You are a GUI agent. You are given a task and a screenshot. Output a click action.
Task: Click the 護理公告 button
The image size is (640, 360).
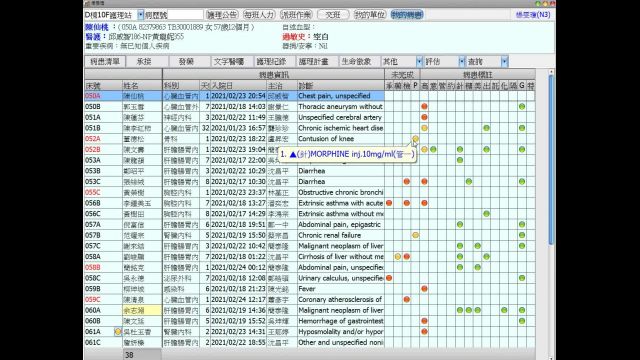point(222,15)
